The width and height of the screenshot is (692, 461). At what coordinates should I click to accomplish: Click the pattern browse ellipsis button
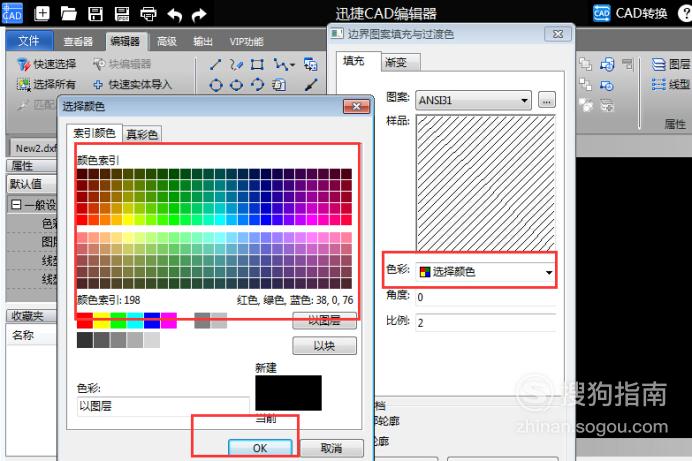point(547,101)
